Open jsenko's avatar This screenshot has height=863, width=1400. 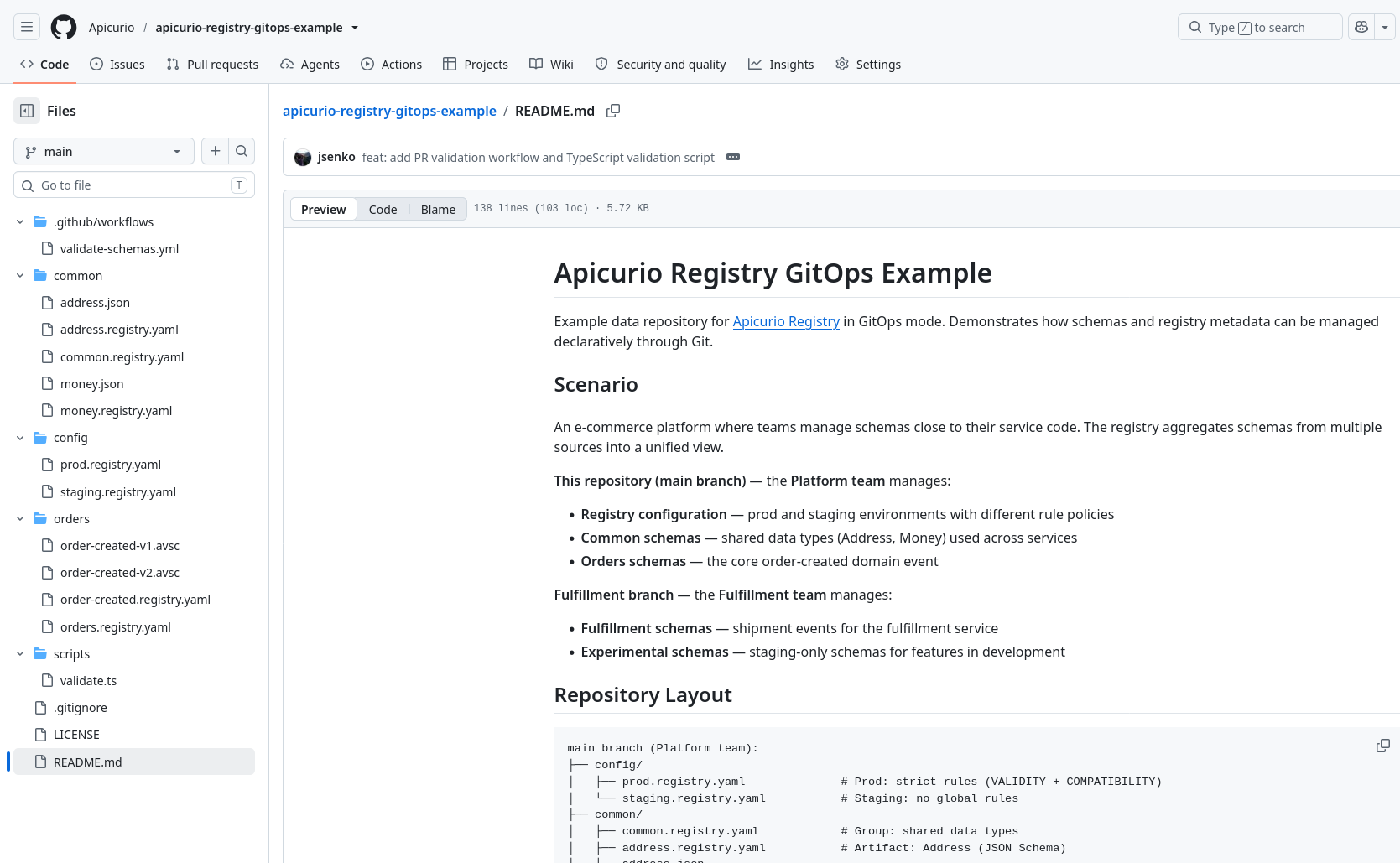[x=303, y=157]
